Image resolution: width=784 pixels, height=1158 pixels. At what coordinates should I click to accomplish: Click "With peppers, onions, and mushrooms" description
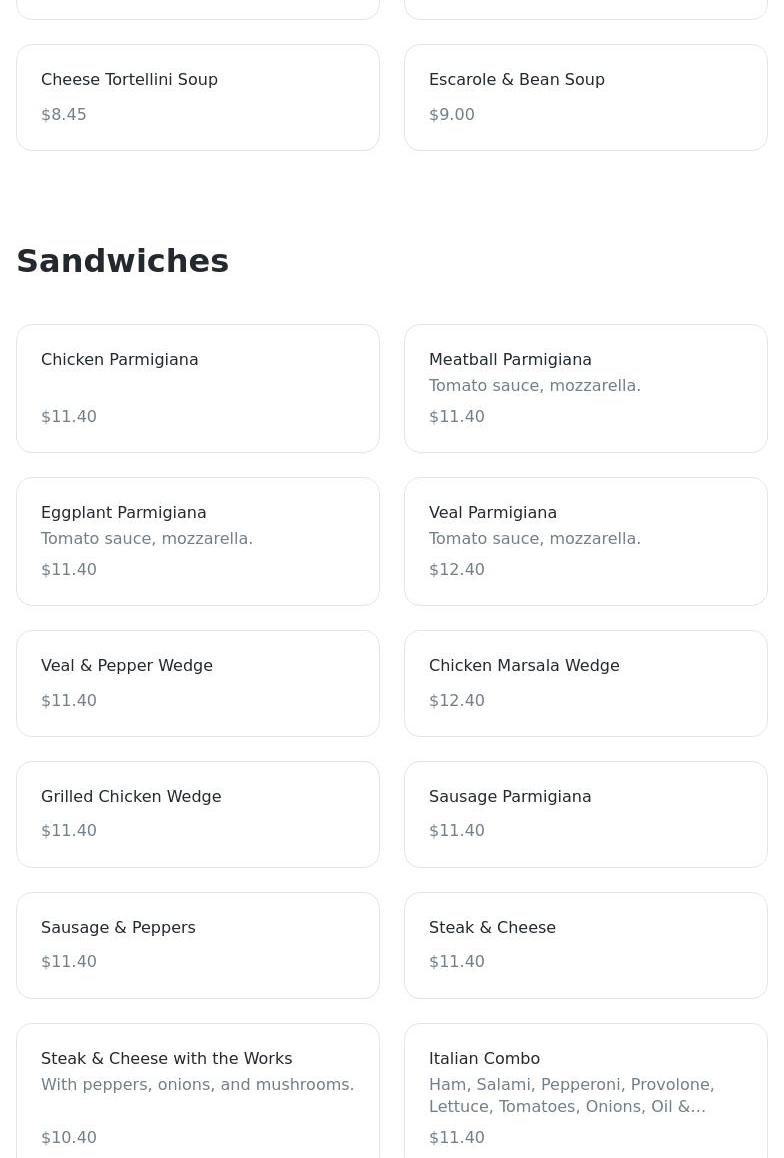[x=197, y=1085]
